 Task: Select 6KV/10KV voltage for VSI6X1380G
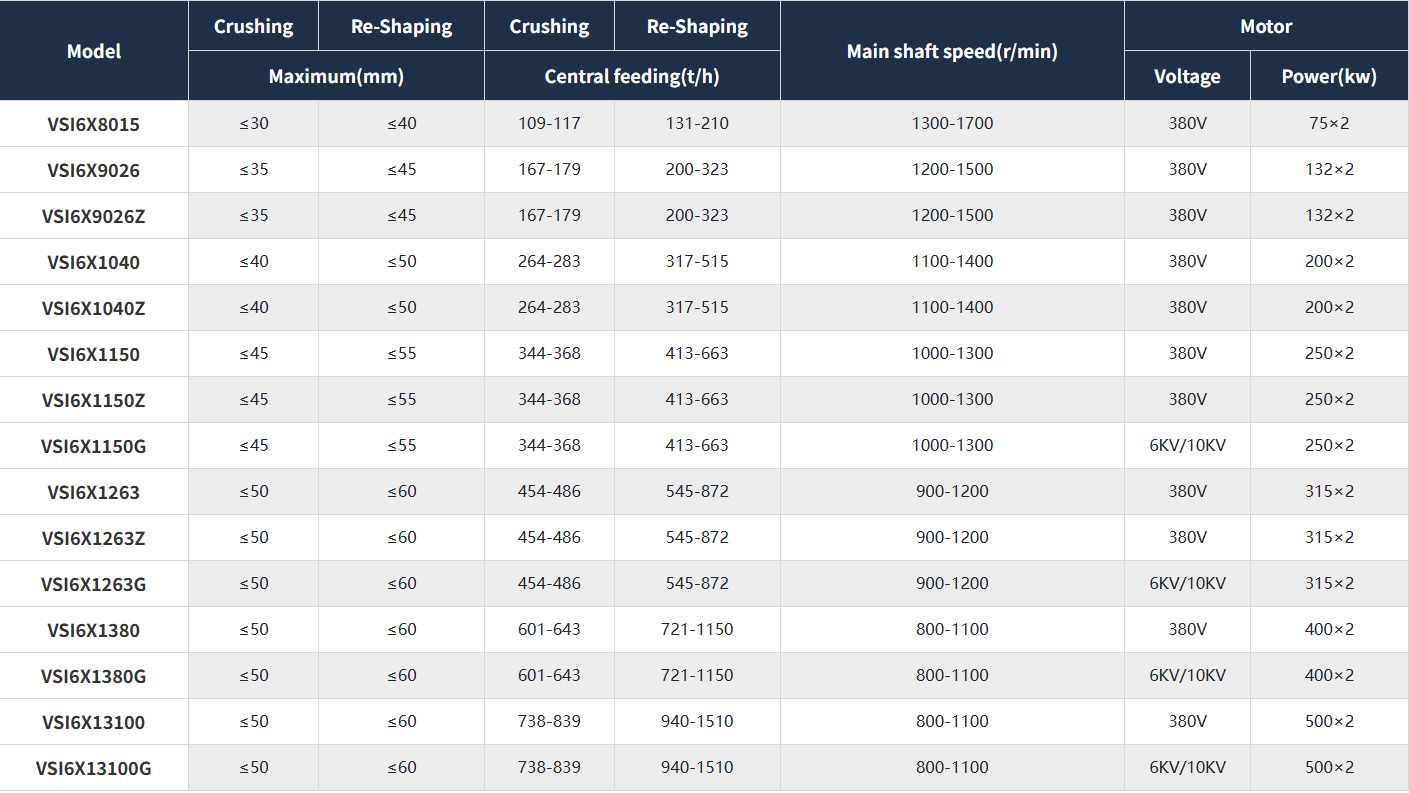[x=1187, y=676]
